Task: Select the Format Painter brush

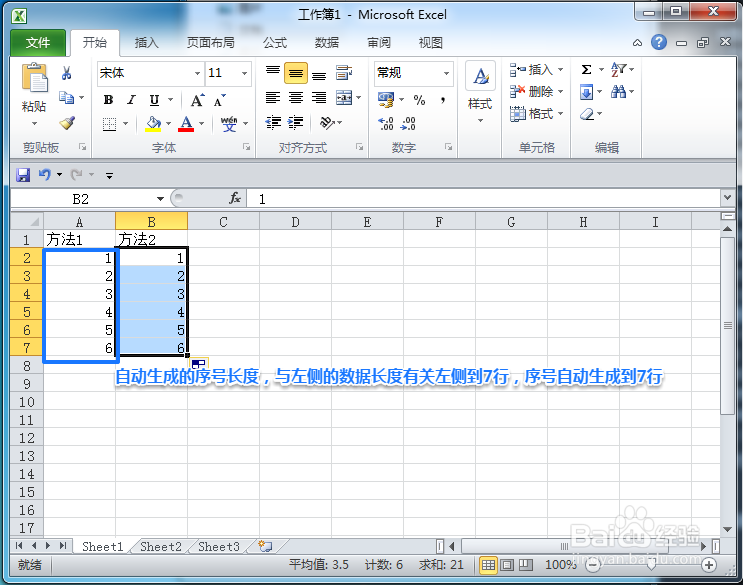Action: point(67,123)
